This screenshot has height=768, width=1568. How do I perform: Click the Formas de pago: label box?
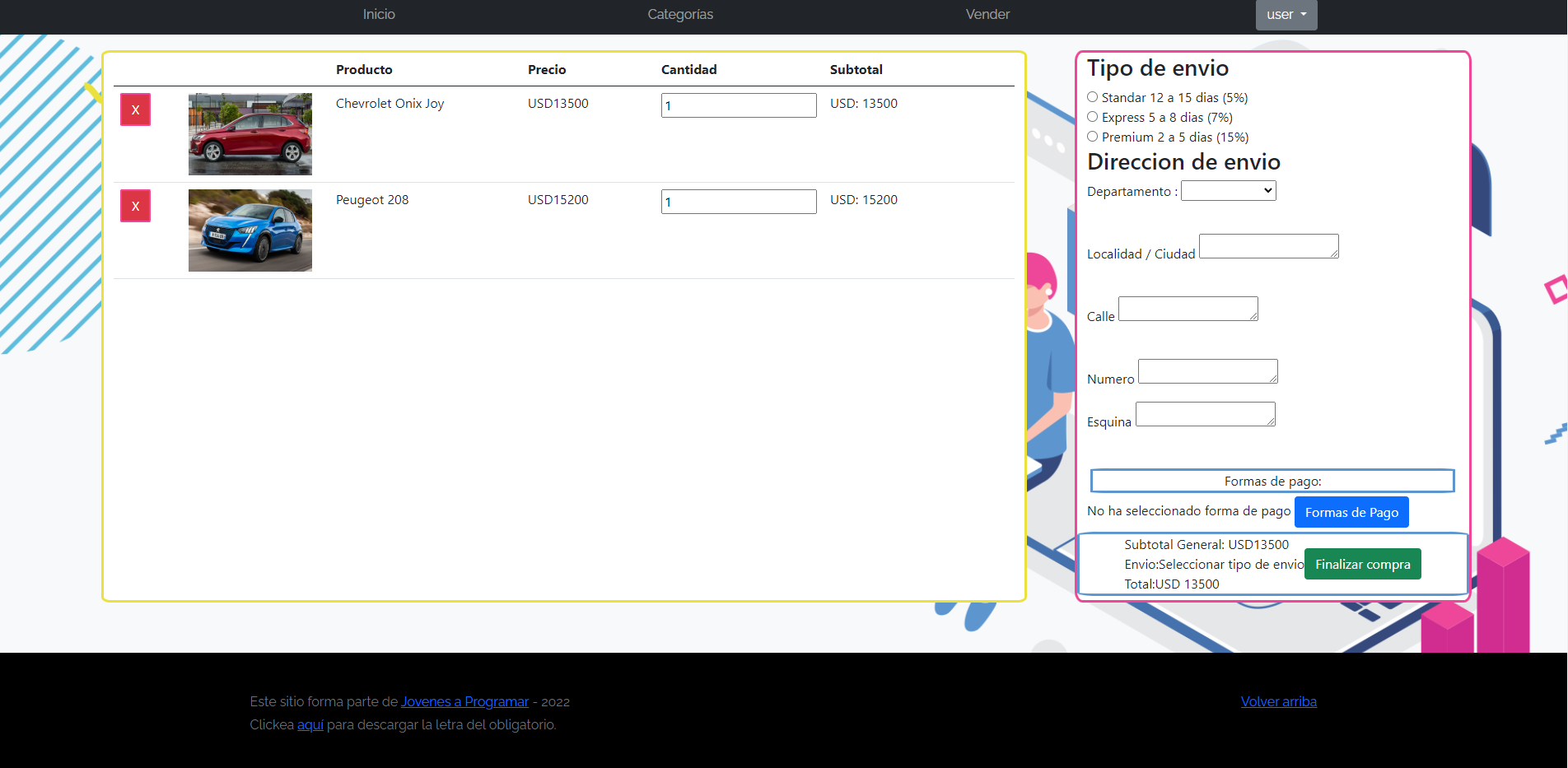[x=1272, y=481]
